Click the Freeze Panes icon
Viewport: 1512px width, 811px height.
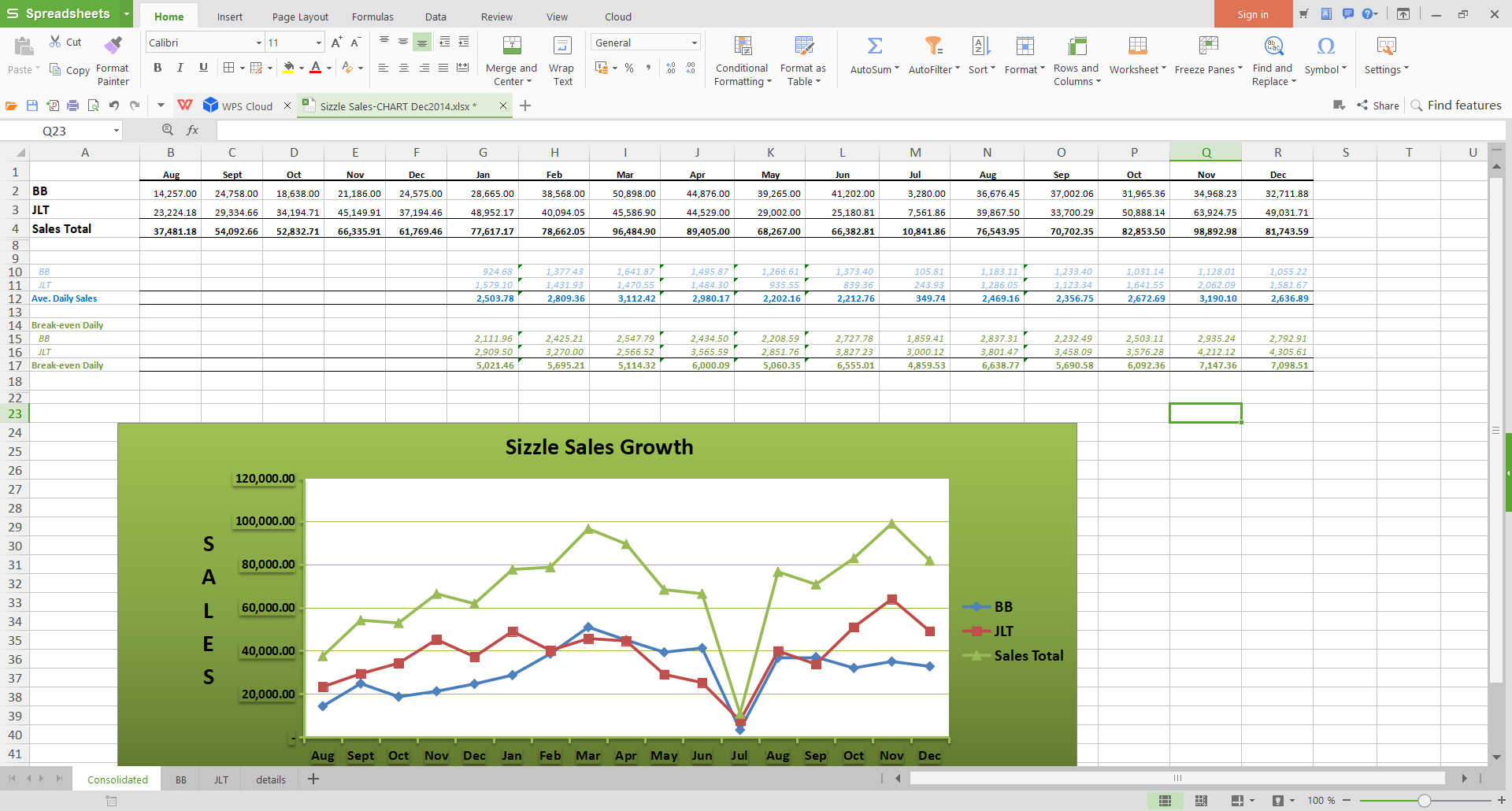click(1208, 46)
